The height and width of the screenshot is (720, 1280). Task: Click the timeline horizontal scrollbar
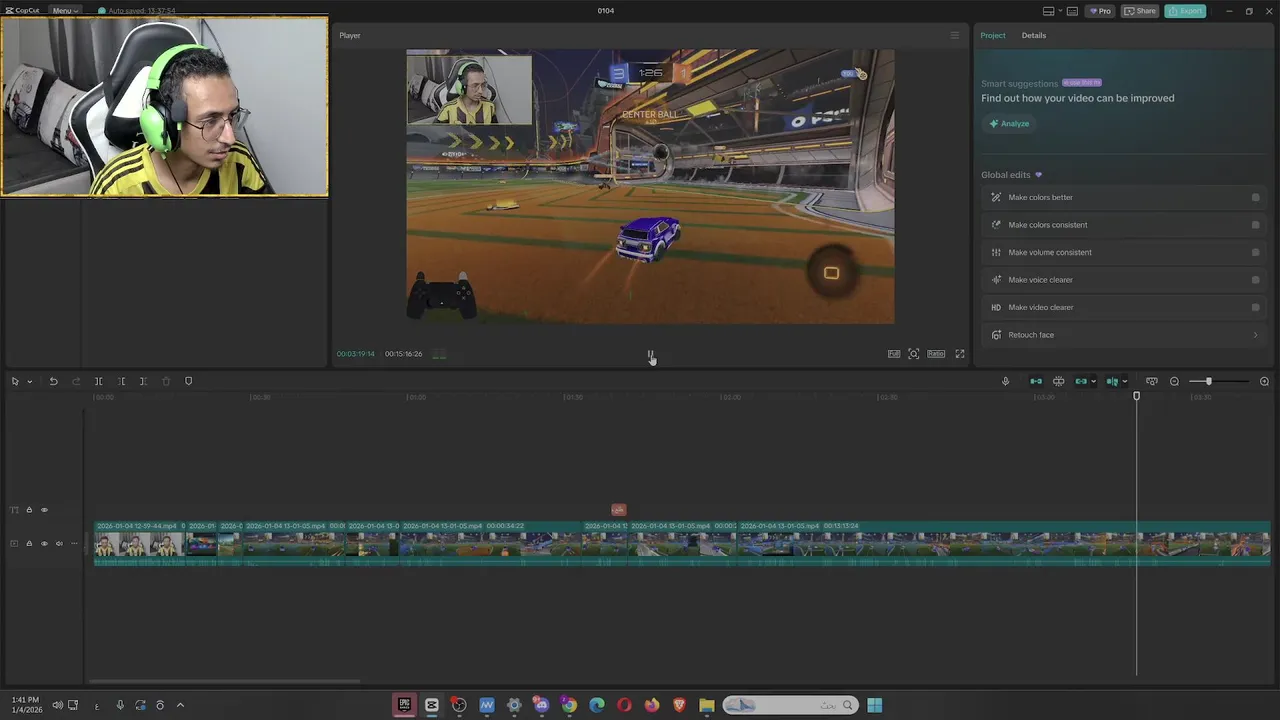225,682
